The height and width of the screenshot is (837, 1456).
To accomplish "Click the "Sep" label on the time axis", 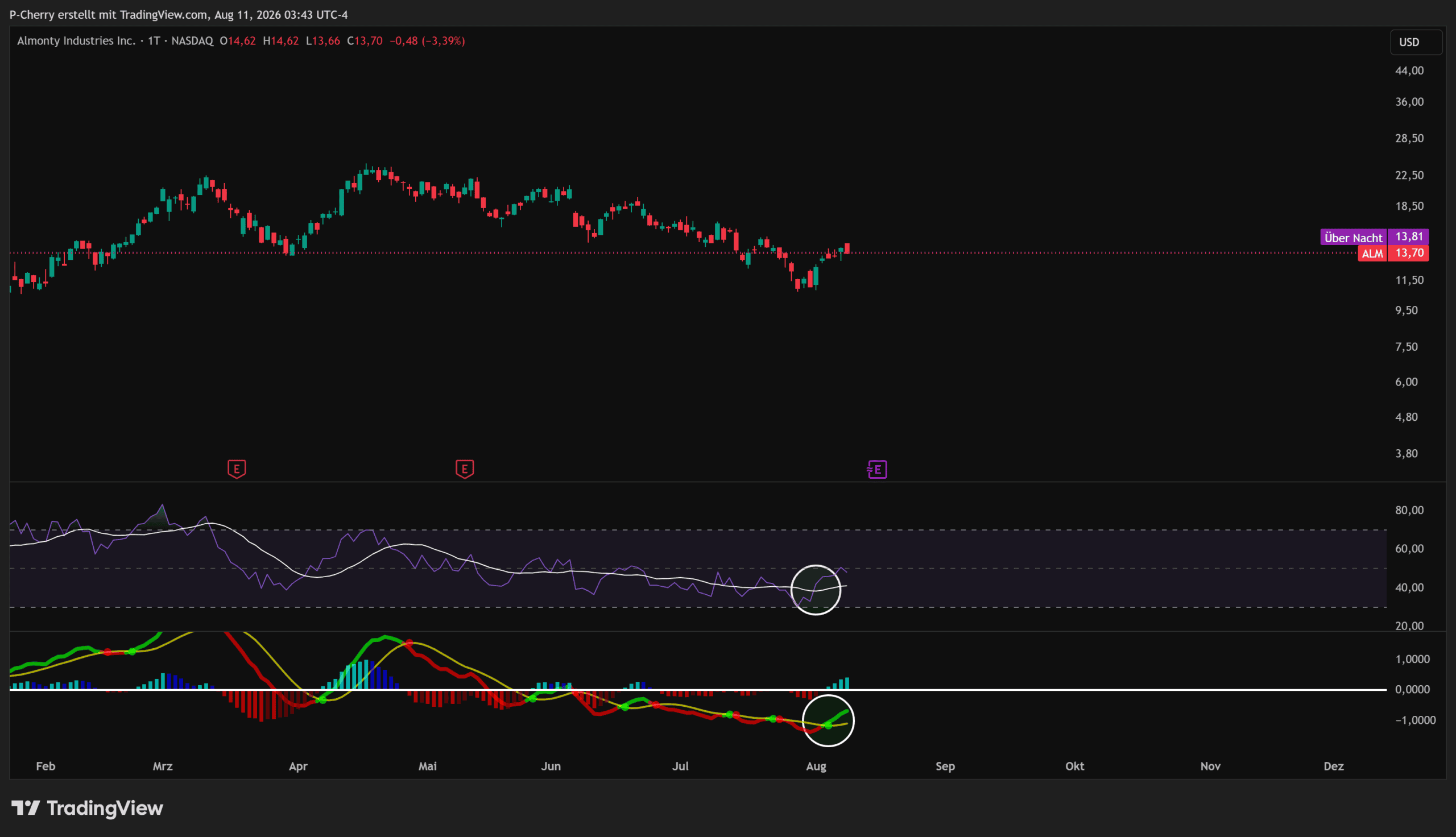I will pyautogui.click(x=945, y=766).
